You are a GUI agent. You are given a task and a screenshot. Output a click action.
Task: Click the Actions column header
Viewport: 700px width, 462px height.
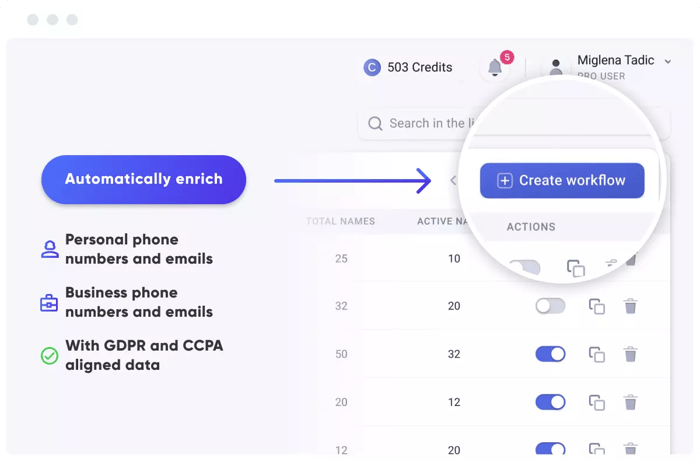click(531, 227)
